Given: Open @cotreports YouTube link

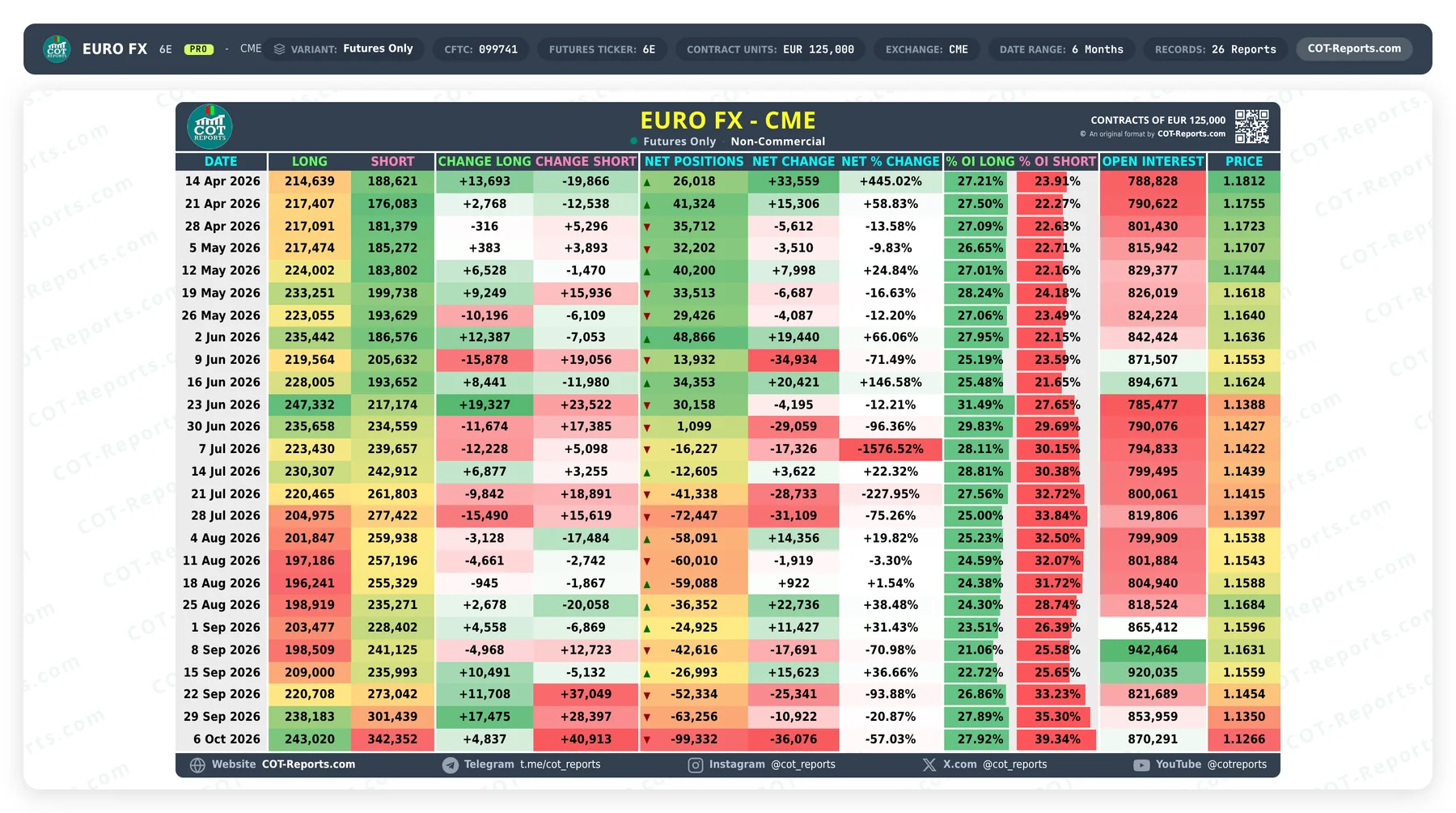Looking at the screenshot, I should coord(1237,764).
